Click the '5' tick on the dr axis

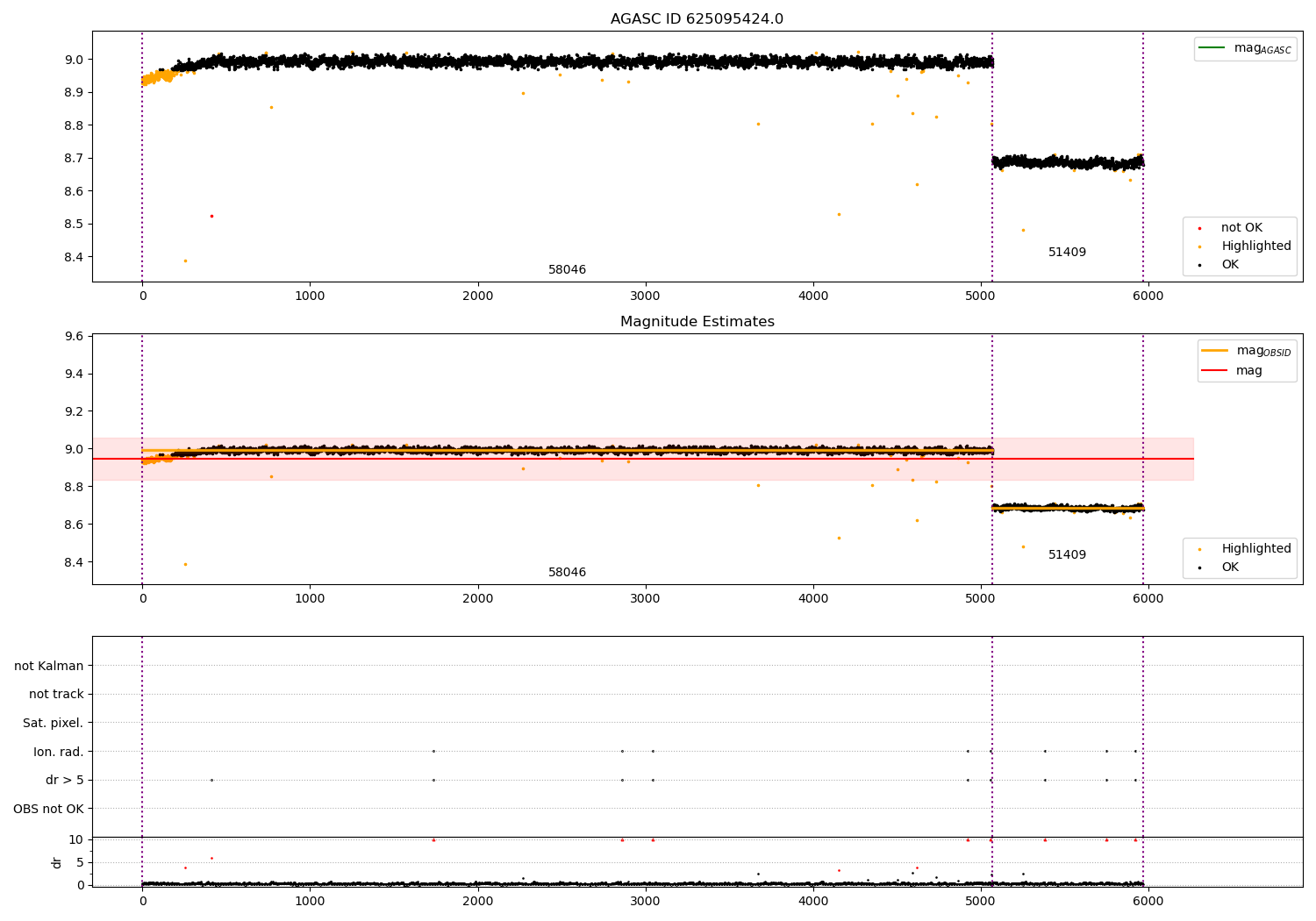pyautogui.click(x=80, y=863)
